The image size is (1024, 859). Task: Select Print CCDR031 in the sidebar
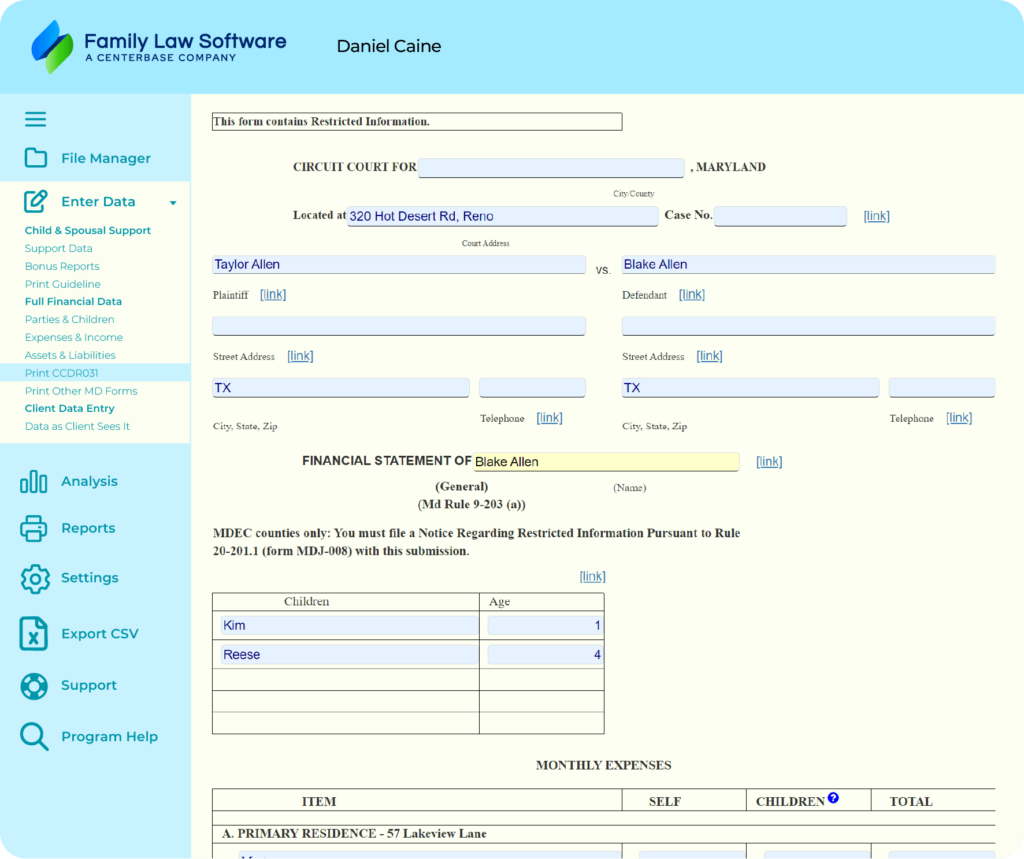[x=61, y=373]
